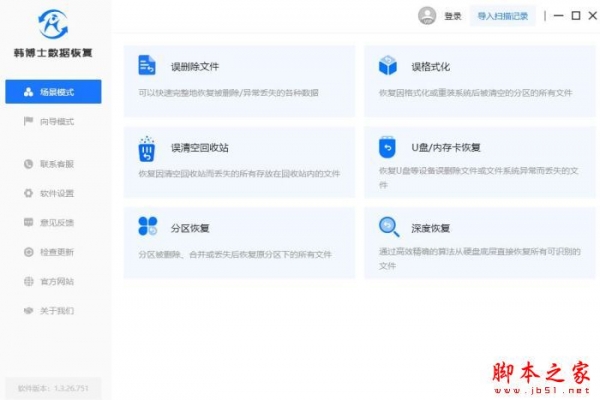Click the 韩博士数据恢复 app logo

[55, 22]
